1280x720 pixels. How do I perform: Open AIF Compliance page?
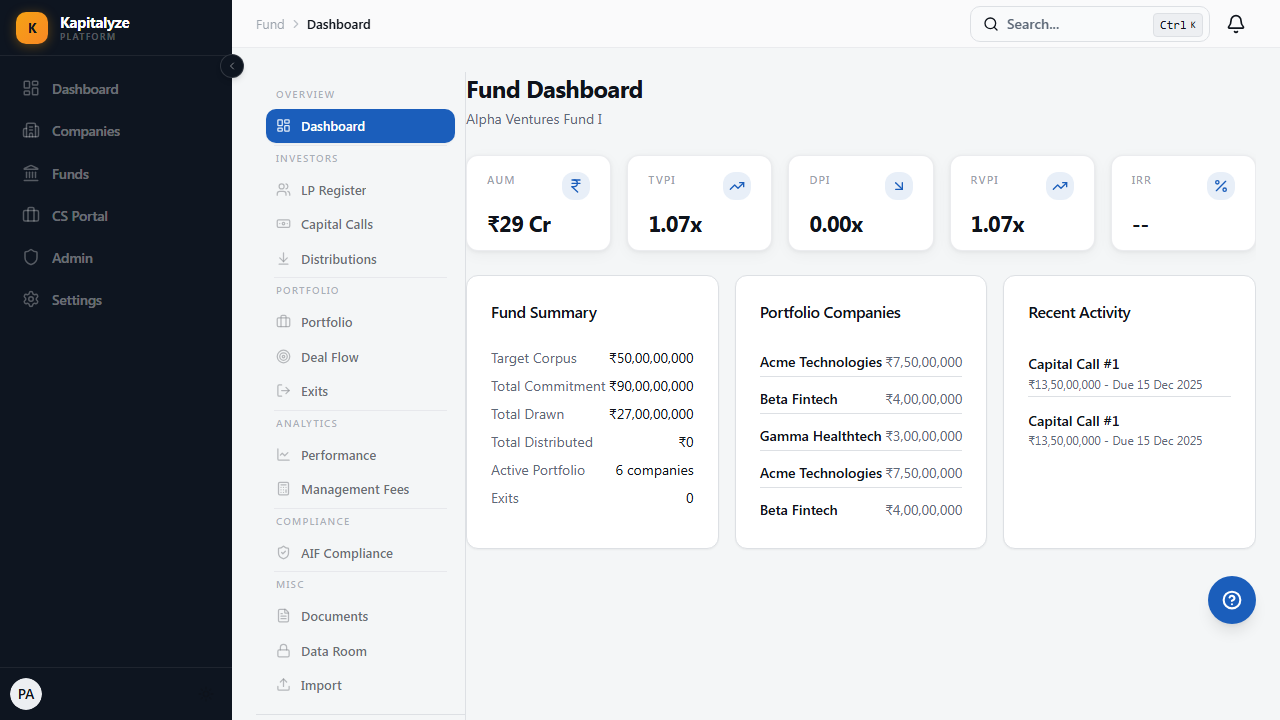360,553
